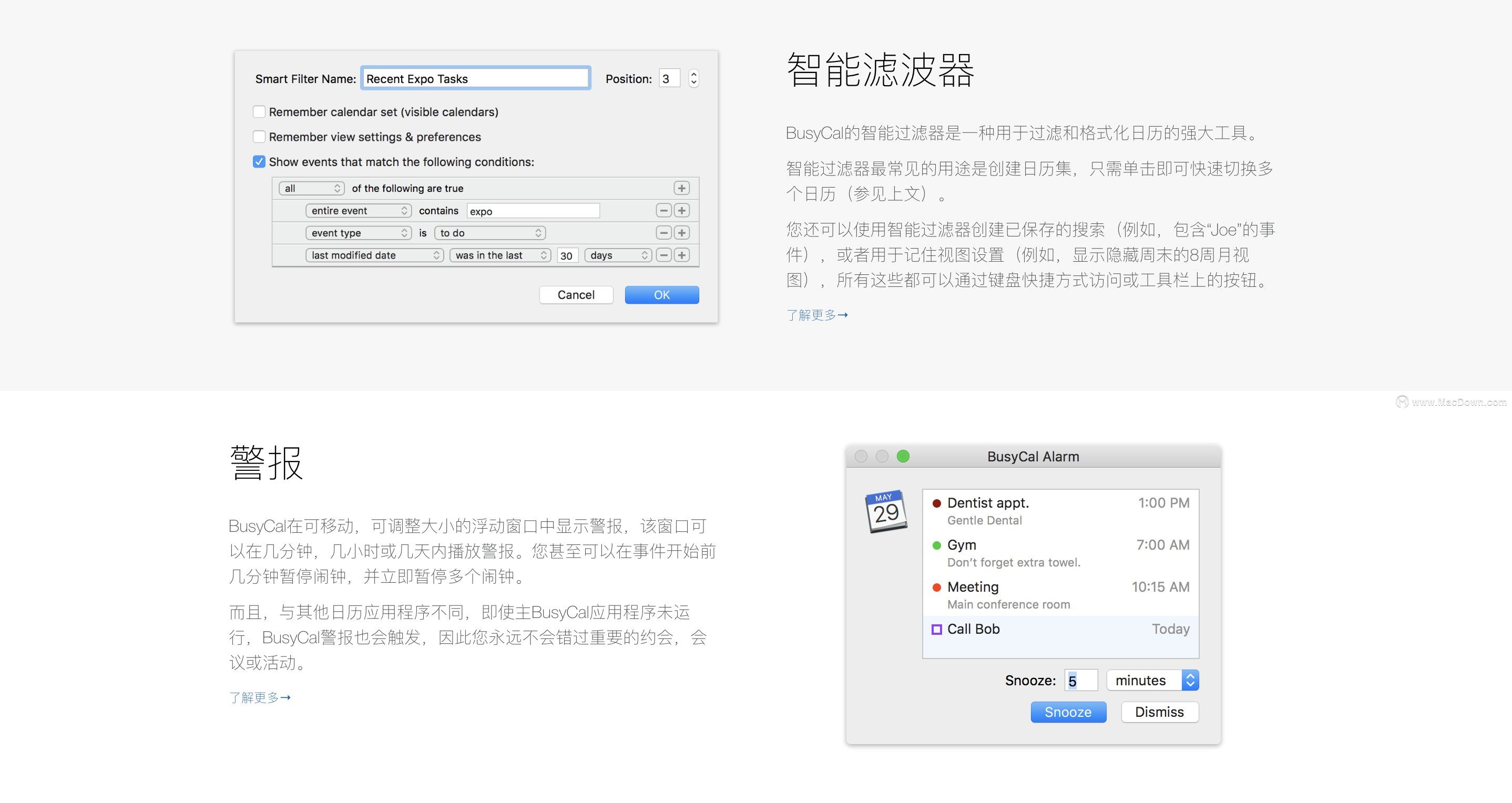The height and width of the screenshot is (803, 1512).
Task: Click the Dismiss button
Action: [x=1159, y=712]
